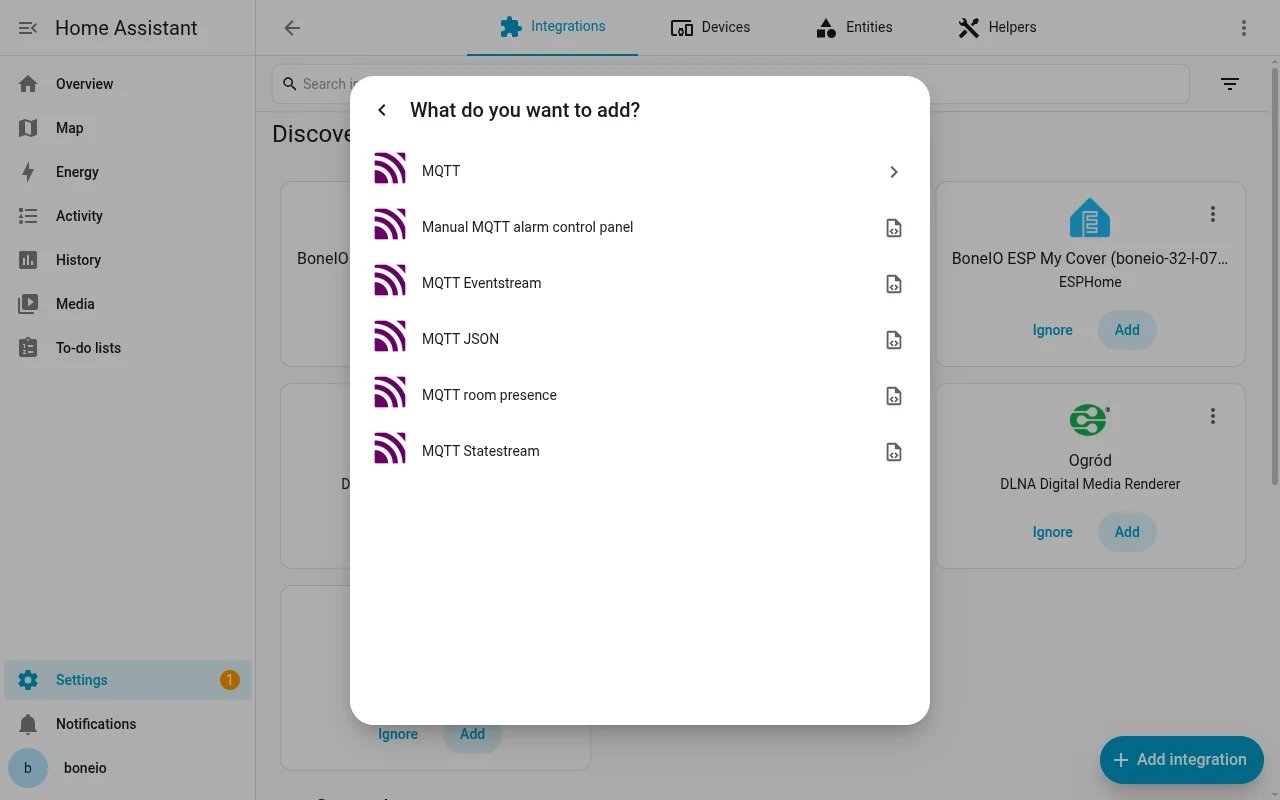The height and width of the screenshot is (800, 1280).
Task: Ignore the BoneIO ESP My Cover device
Action: pyautogui.click(x=1052, y=330)
